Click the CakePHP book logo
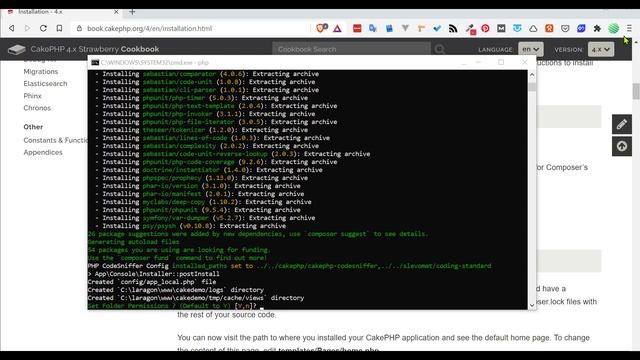 tap(17, 49)
